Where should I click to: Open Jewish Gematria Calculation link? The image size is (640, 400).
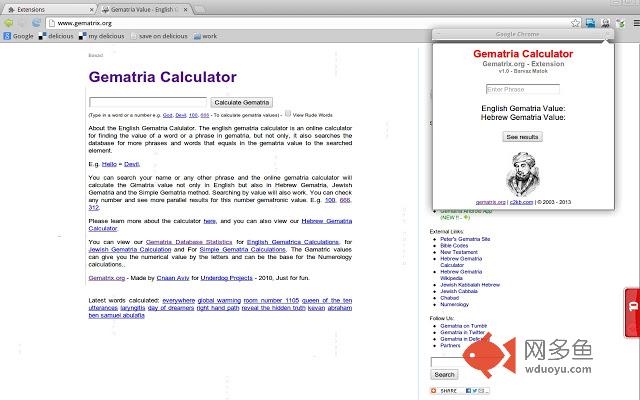click(130, 249)
